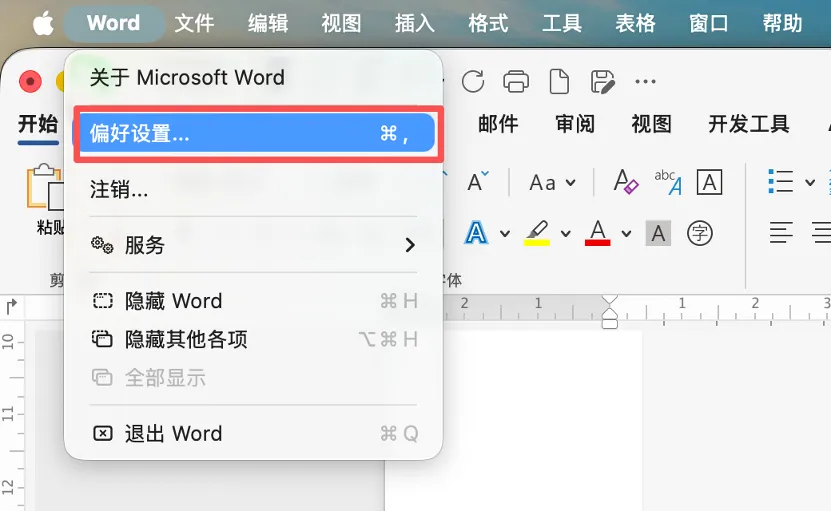Viewport: 832px width, 512px height.
Task: Open the Apple menu
Action: click(43, 23)
